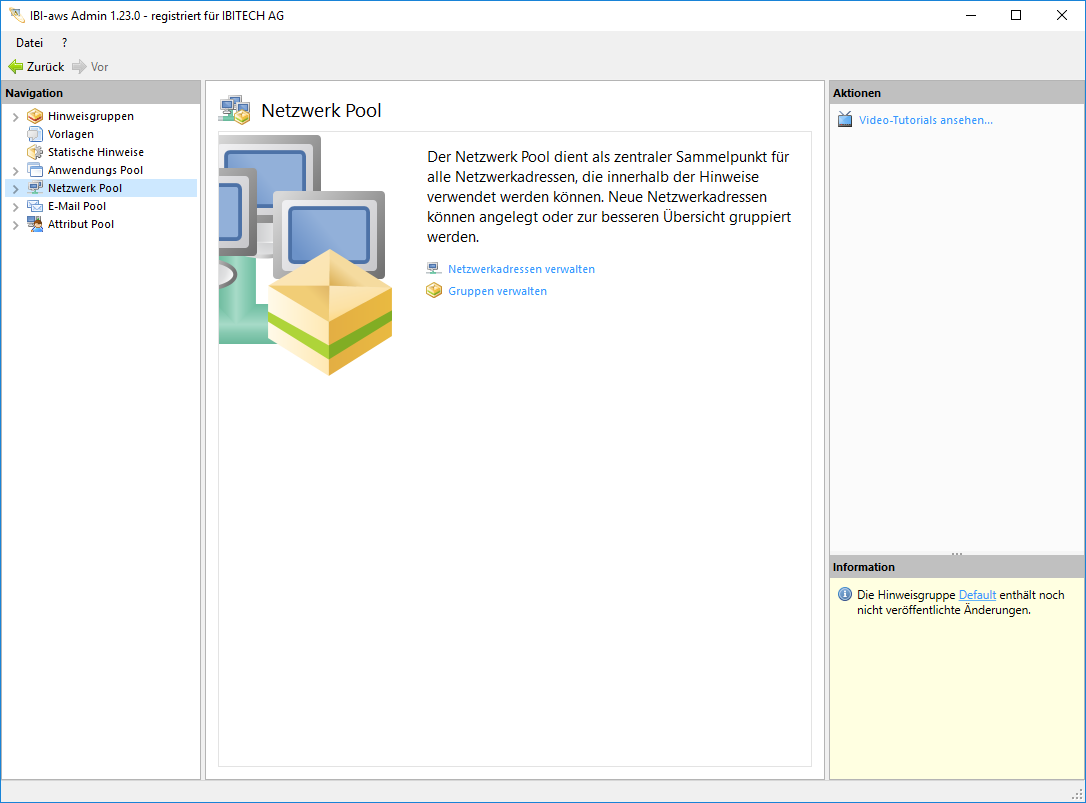Click the E-Mail Pool icon
This screenshot has width=1086, height=803.
pos(35,206)
